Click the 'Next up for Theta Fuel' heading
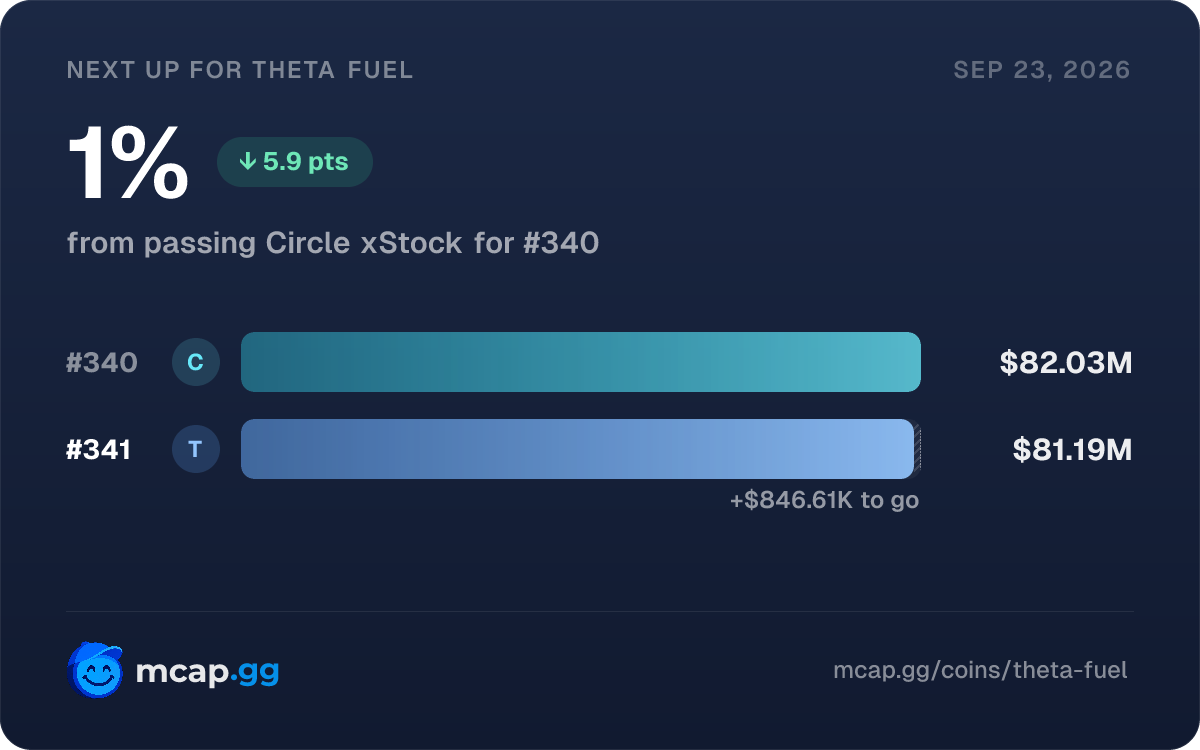This screenshot has height=750, width=1200. pos(240,70)
